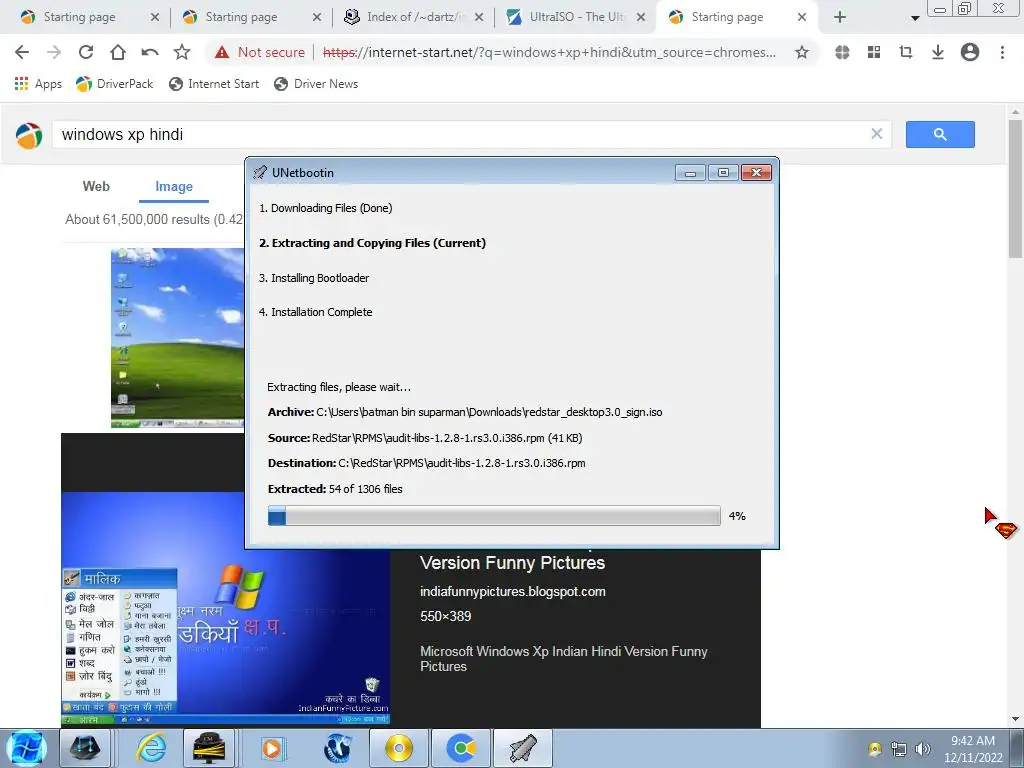The image size is (1024, 768).
Task: Open the Windows Start menu
Action: coord(26,748)
